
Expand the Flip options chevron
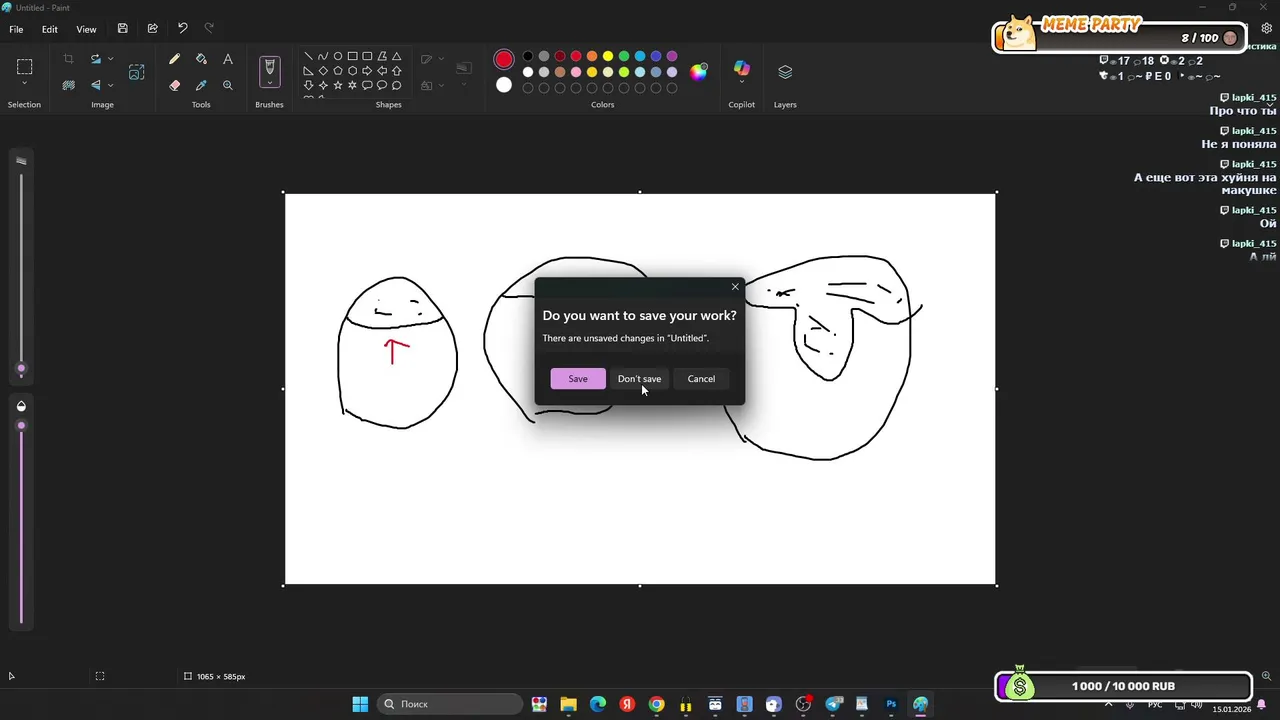[x=110, y=85]
